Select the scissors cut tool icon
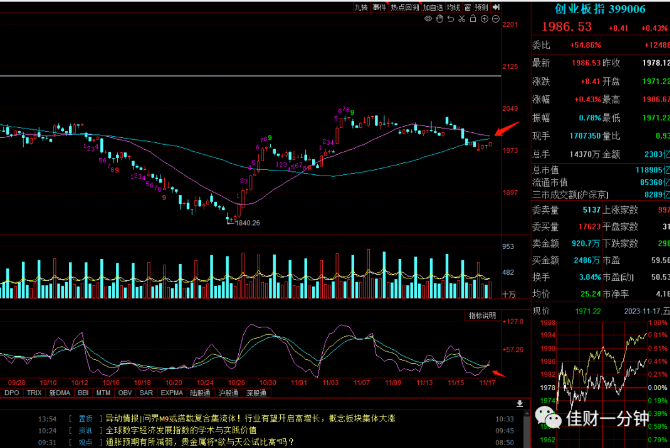This screenshot has height=448, width=670. pos(461,19)
